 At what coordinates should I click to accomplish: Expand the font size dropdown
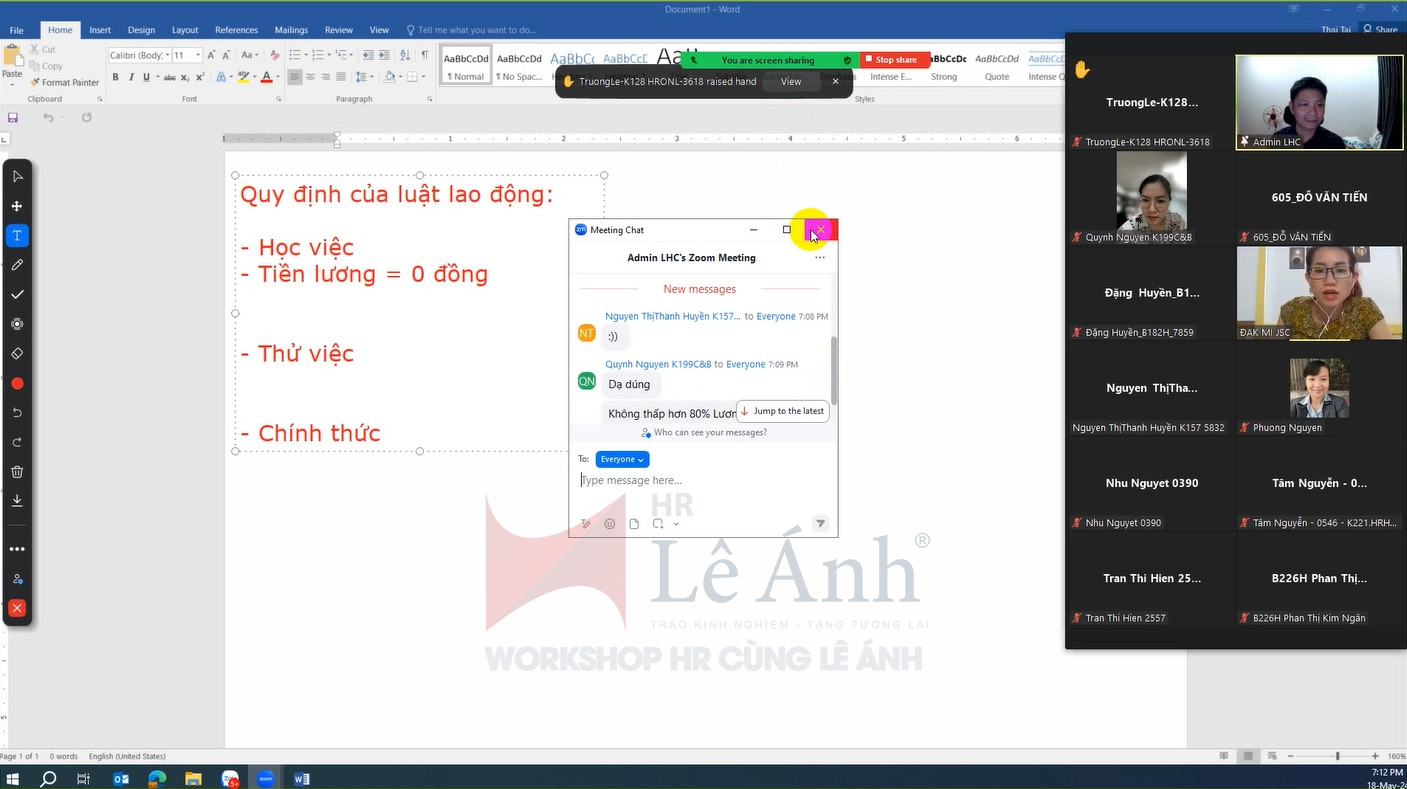coord(198,55)
